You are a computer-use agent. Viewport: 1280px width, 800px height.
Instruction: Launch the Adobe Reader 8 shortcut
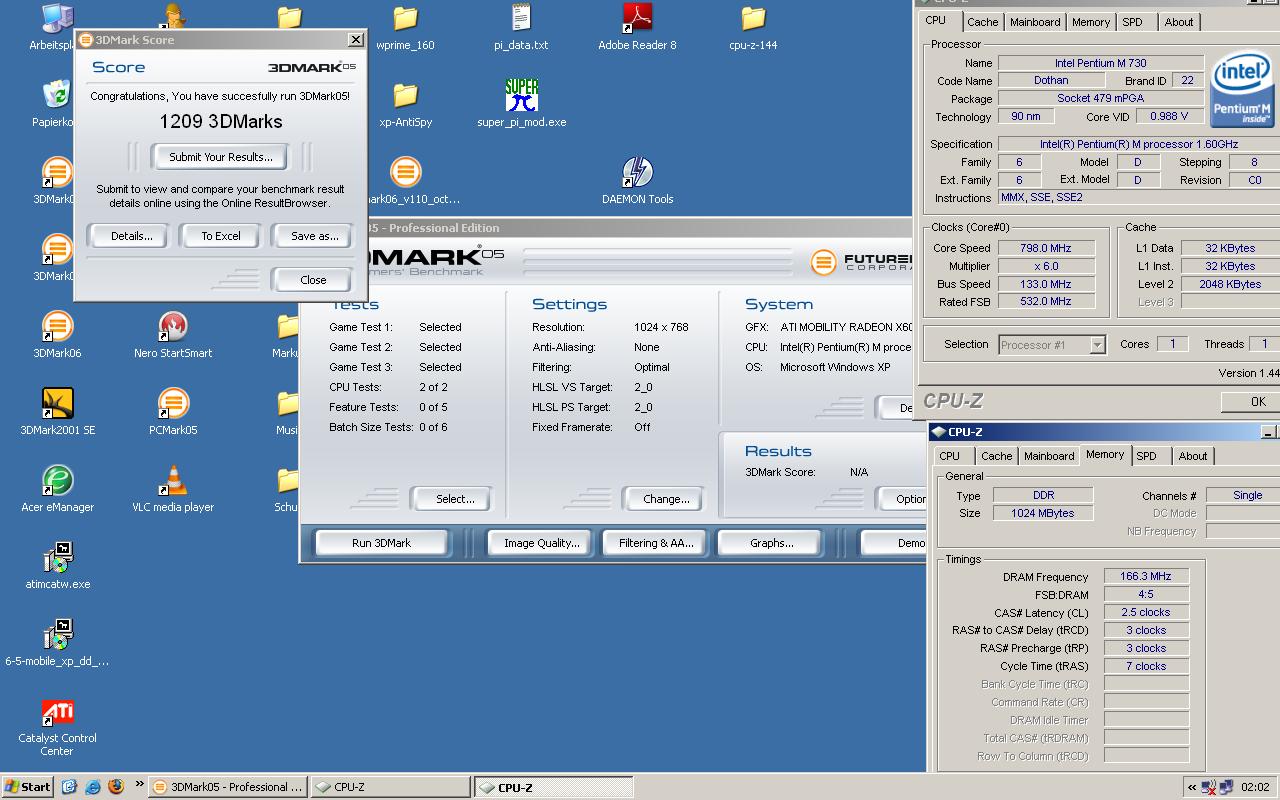637,18
